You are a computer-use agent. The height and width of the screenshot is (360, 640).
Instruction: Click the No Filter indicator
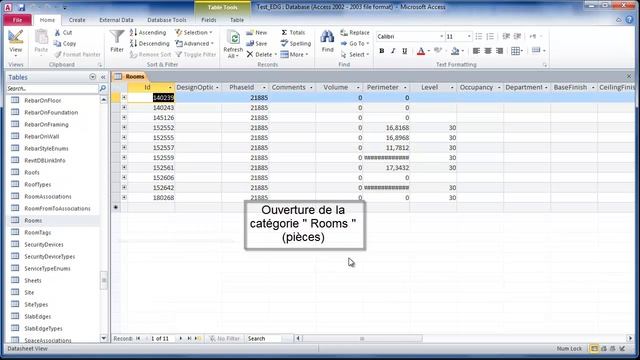click(x=224, y=338)
